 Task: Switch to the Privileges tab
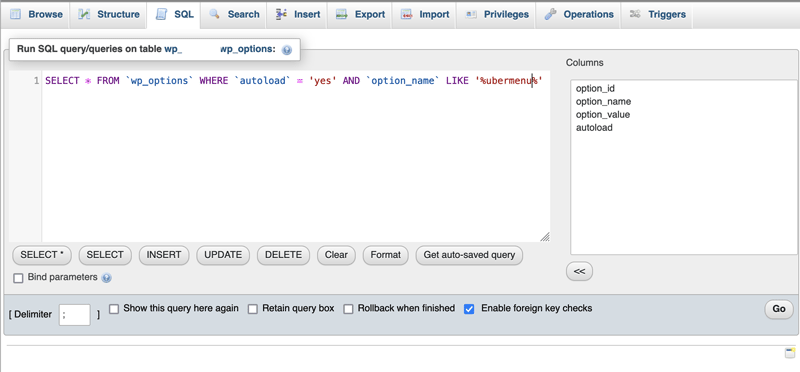tap(496, 14)
